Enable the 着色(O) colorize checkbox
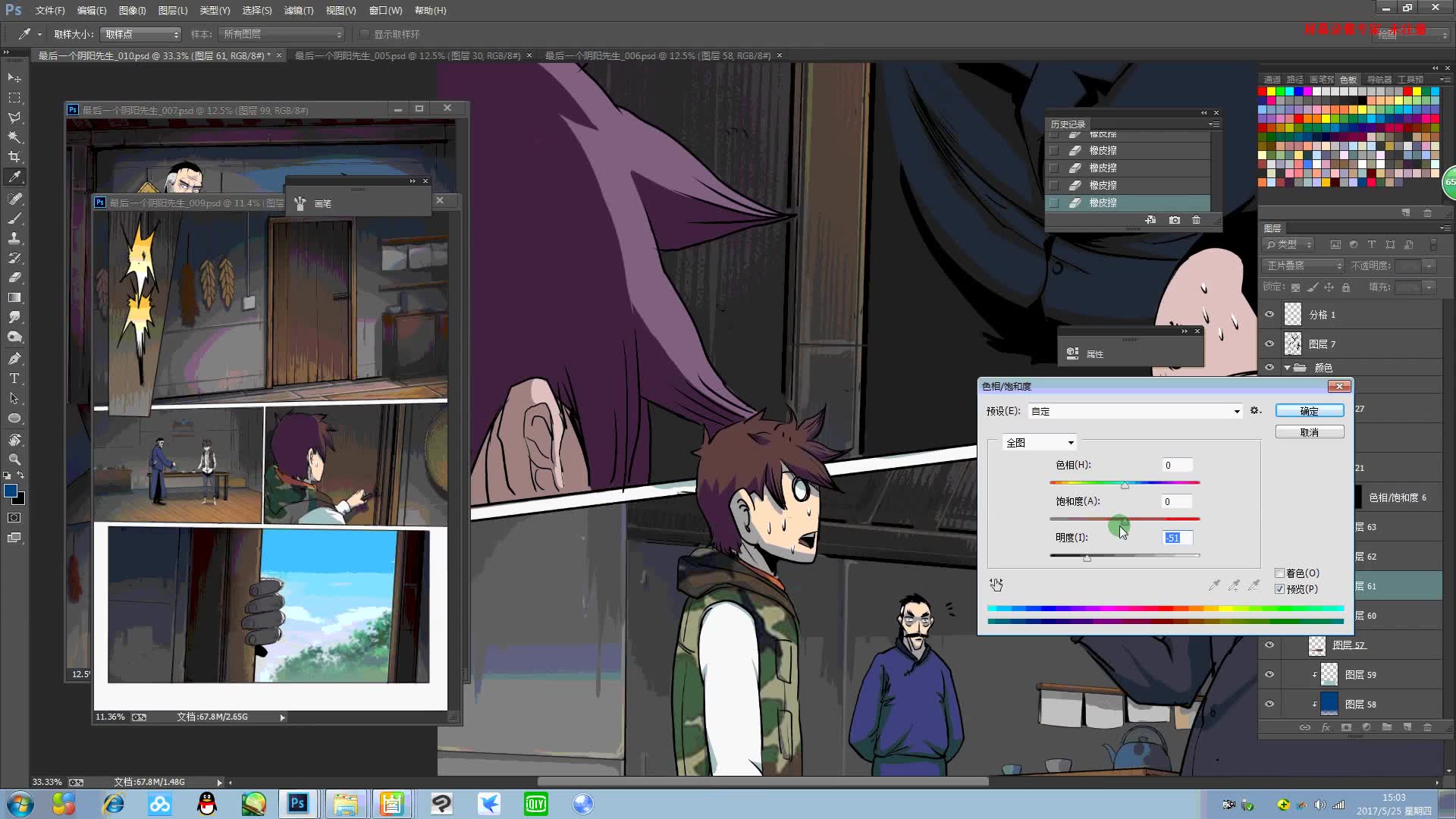 [1280, 573]
